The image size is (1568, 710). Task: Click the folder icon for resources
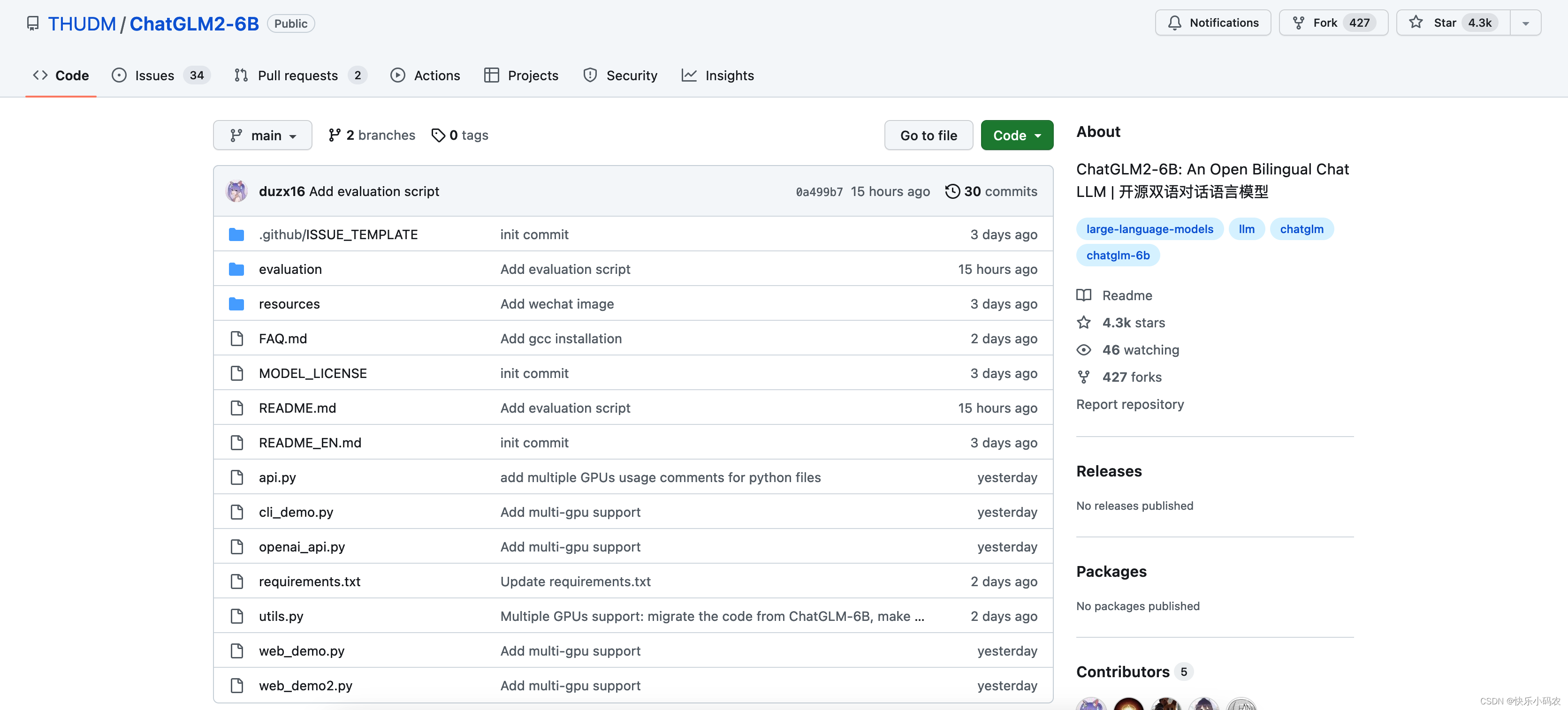click(x=237, y=304)
